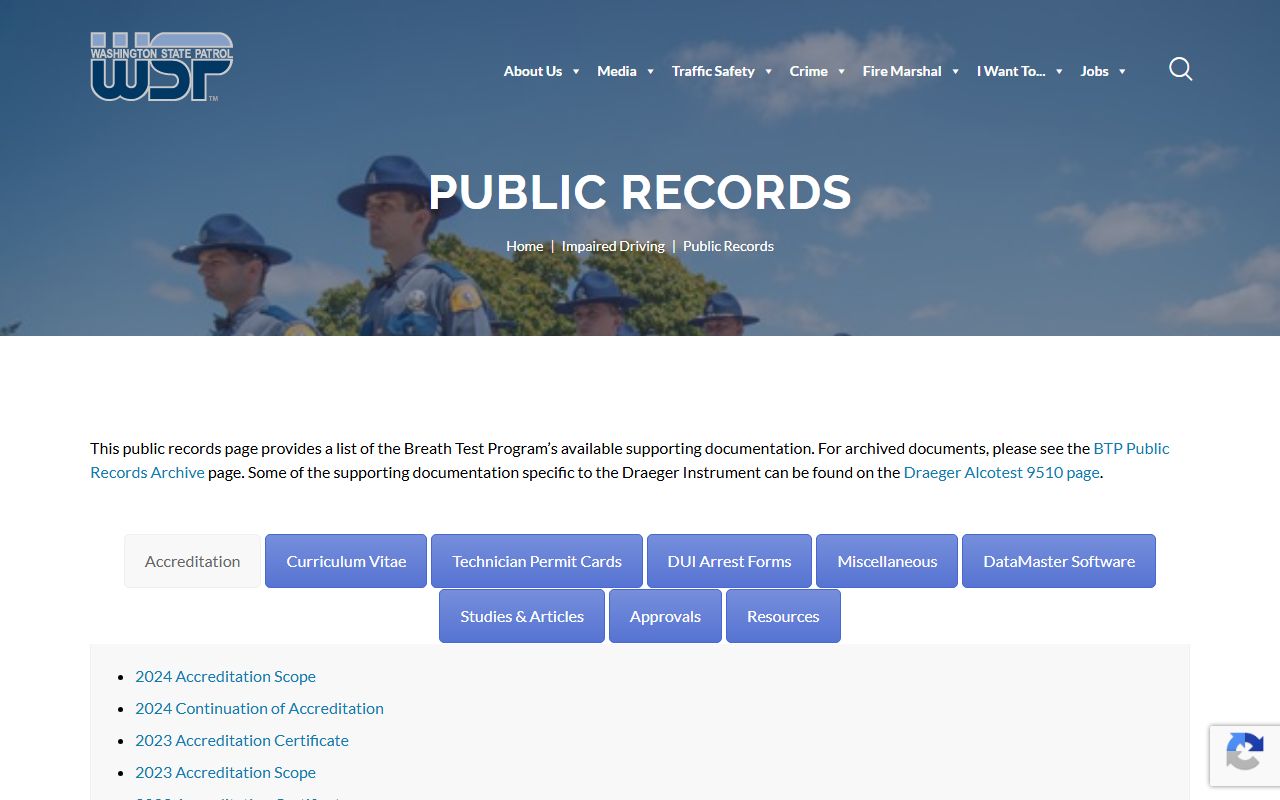Image resolution: width=1280 pixels, height=800 pixels.
Task: Expand the Fire Marshal dropdown arrow
Action: 955,71
